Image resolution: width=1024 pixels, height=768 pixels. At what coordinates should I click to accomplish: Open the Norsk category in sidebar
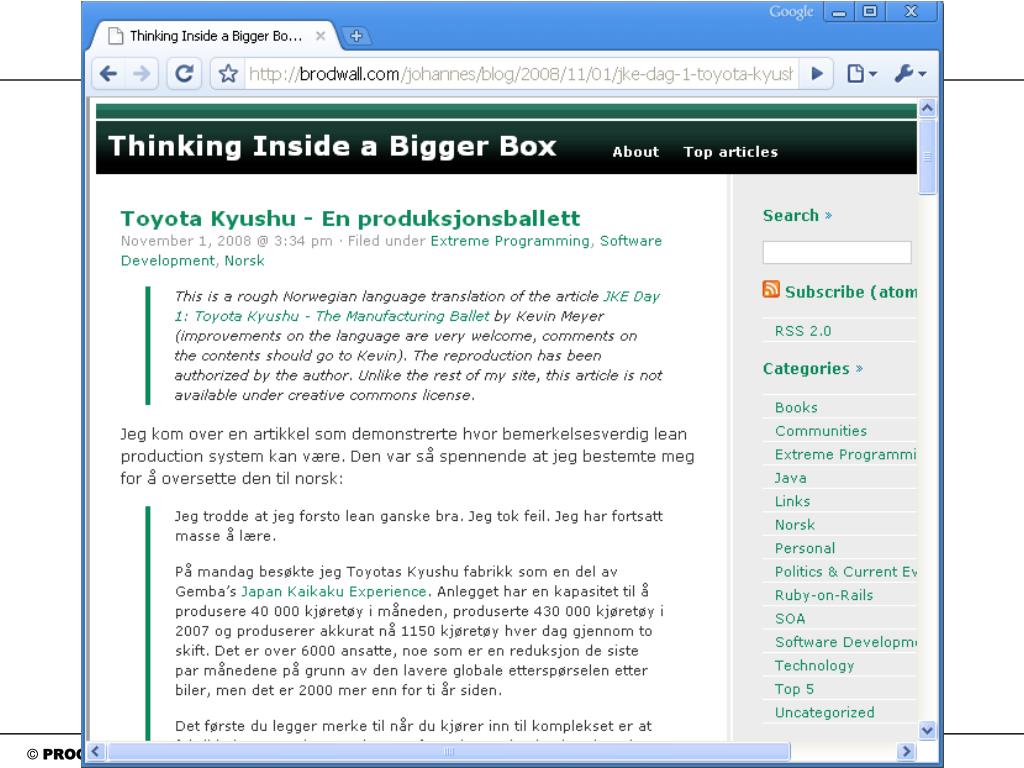[795, 525]
